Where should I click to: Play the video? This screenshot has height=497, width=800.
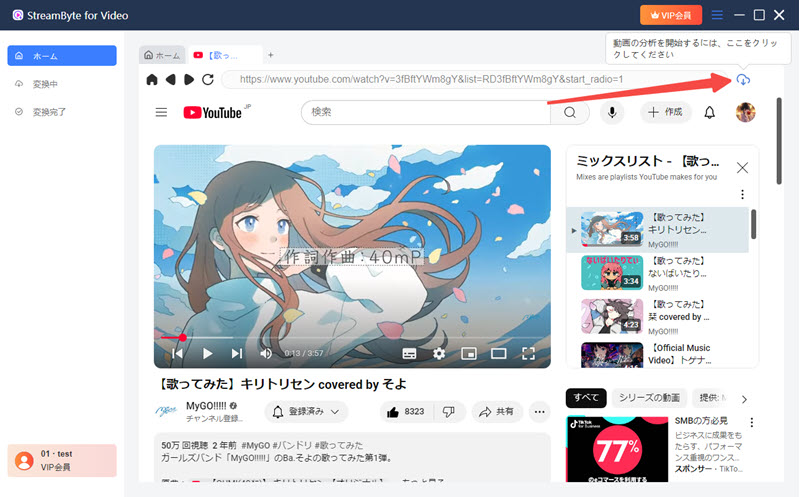pos(207,353)
